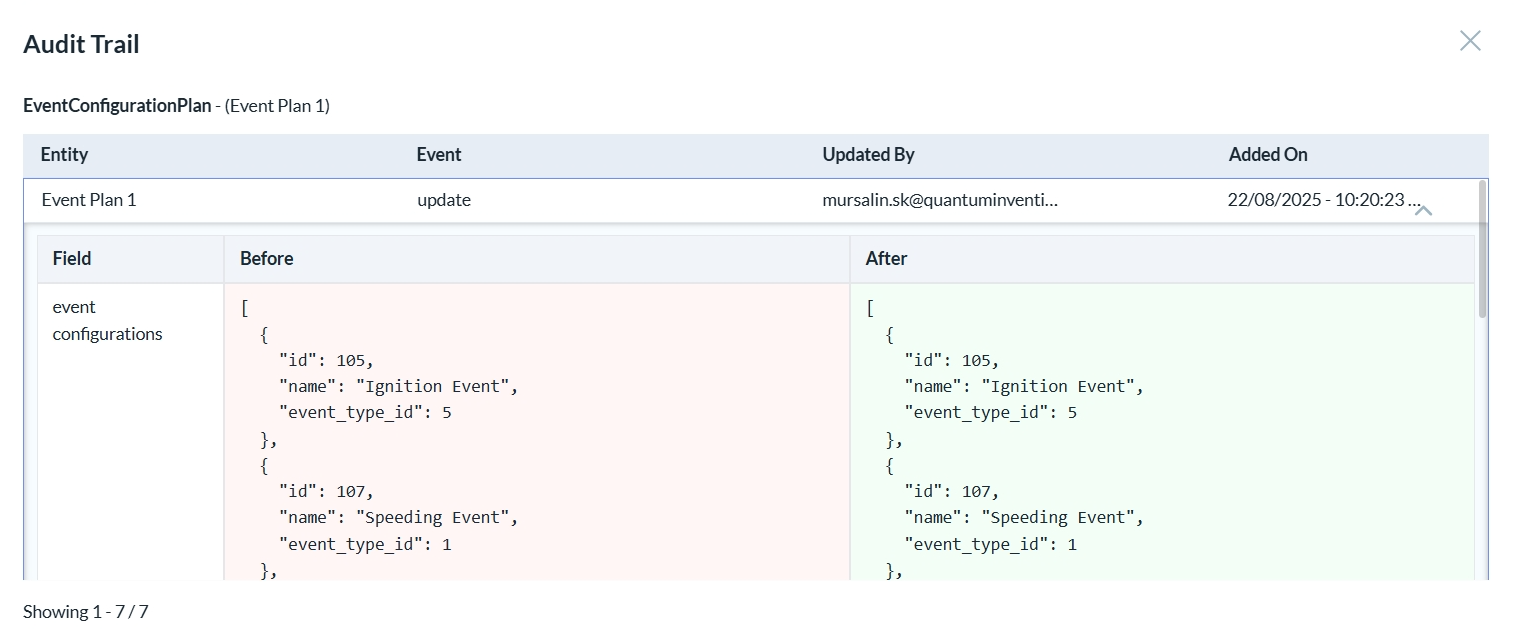The width and height of the screenshot is (1517, 641).
Task: Click the Before column header
Action: coord(266,259)
